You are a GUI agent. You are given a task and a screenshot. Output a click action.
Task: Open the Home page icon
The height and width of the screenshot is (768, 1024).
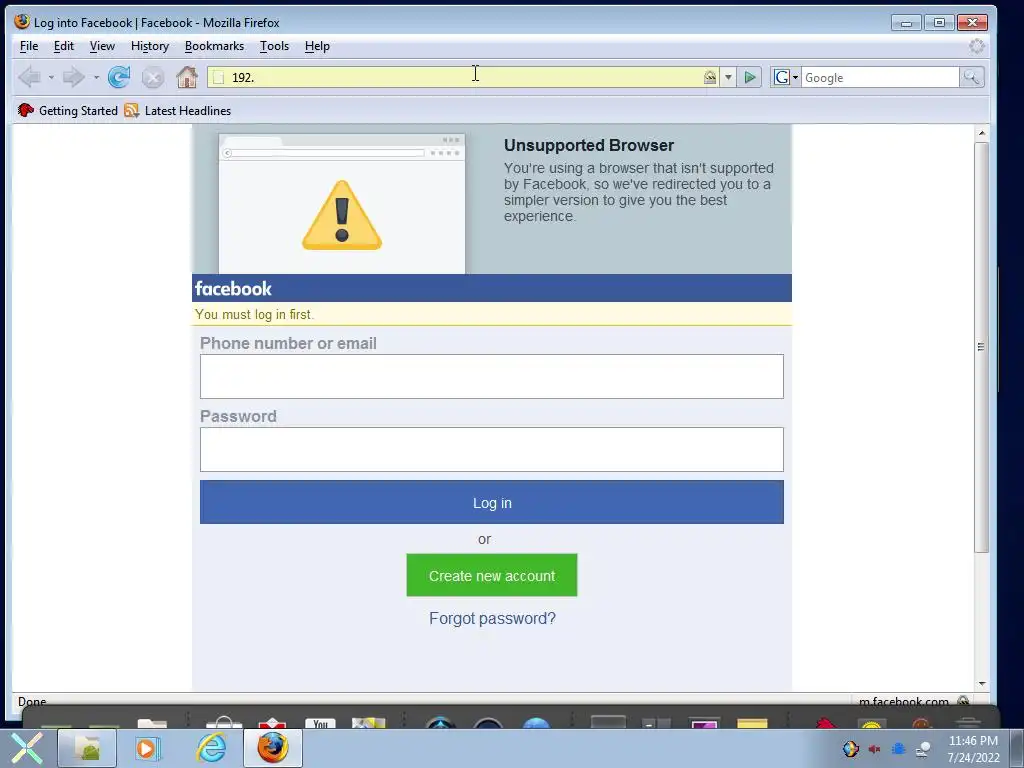click(x=187, y=77)
